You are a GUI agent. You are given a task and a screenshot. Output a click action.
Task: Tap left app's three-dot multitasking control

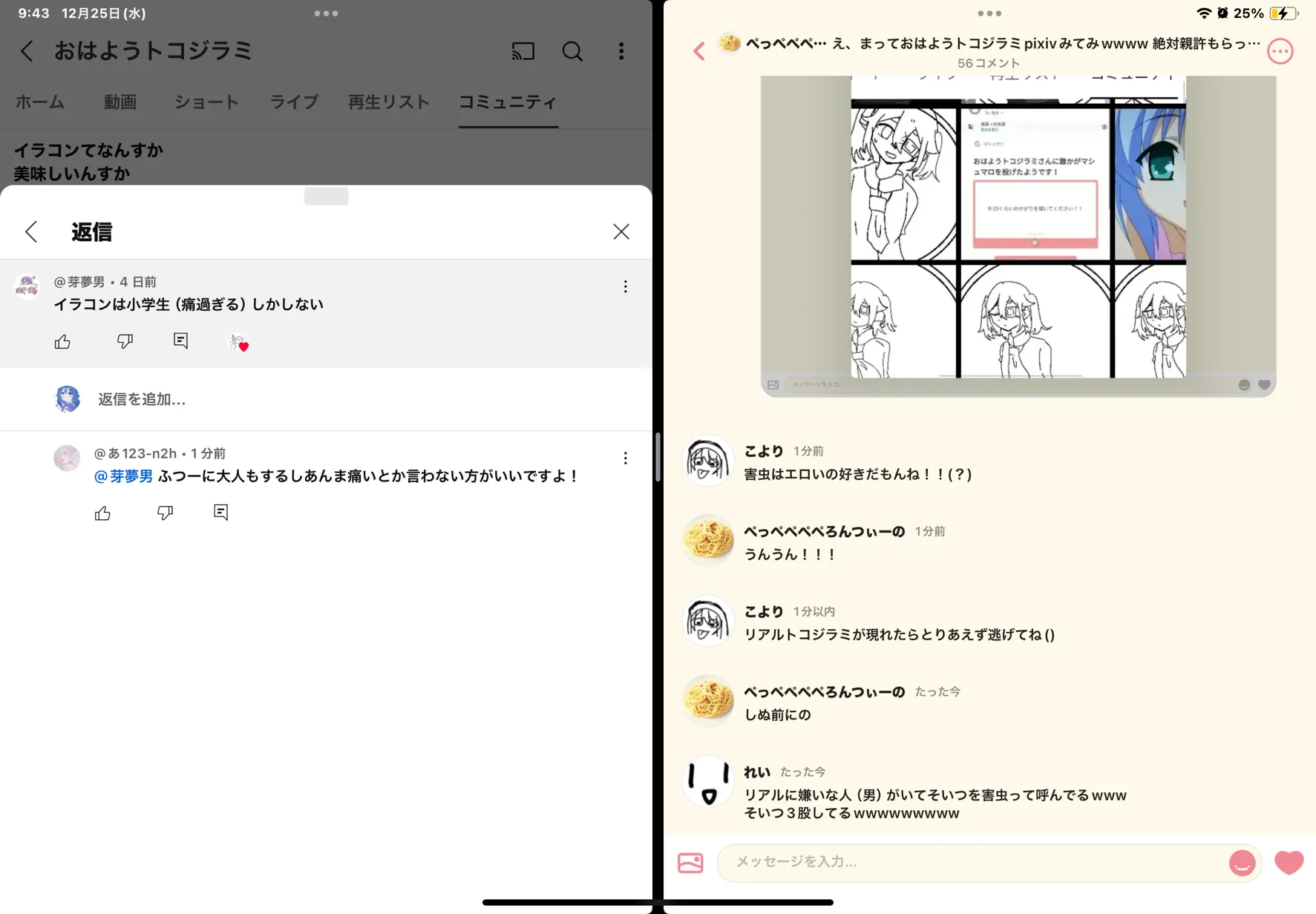point(326,13)
